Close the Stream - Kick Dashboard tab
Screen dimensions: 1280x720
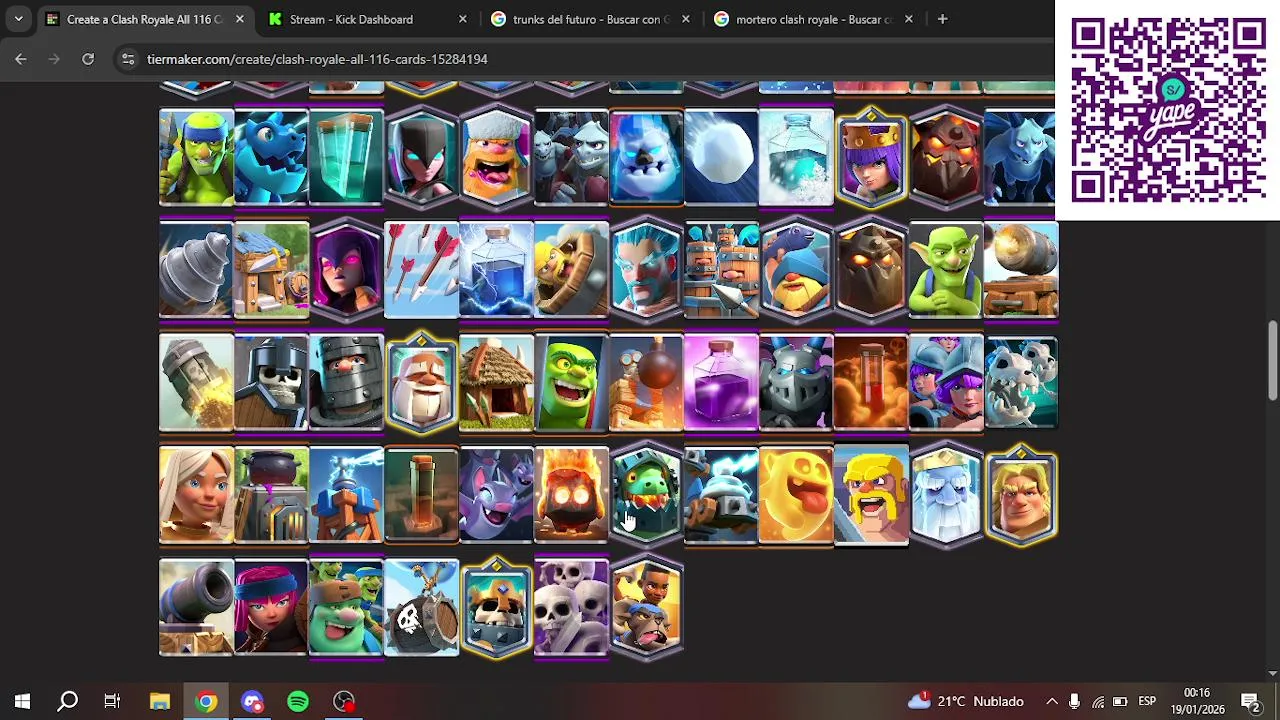462,19
